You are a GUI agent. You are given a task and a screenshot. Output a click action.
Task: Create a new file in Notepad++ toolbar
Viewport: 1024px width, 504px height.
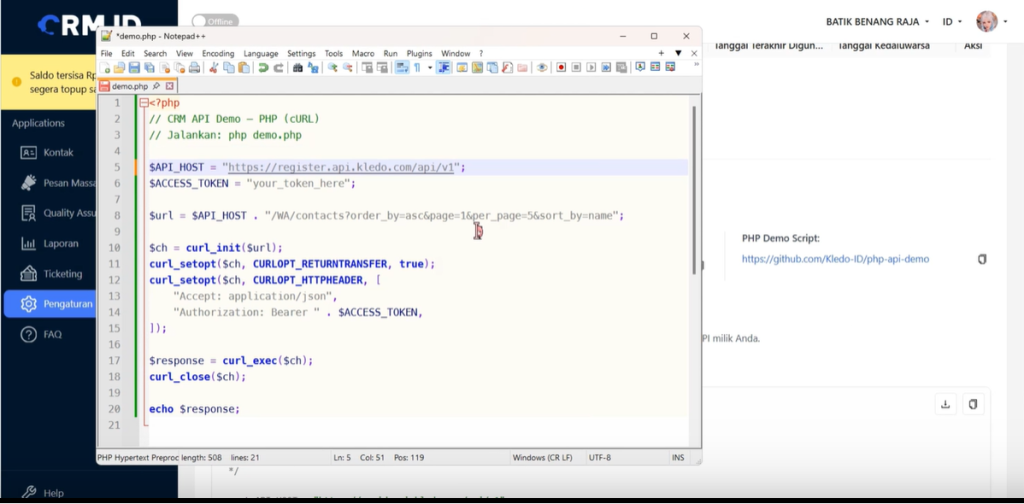[104, 67]
